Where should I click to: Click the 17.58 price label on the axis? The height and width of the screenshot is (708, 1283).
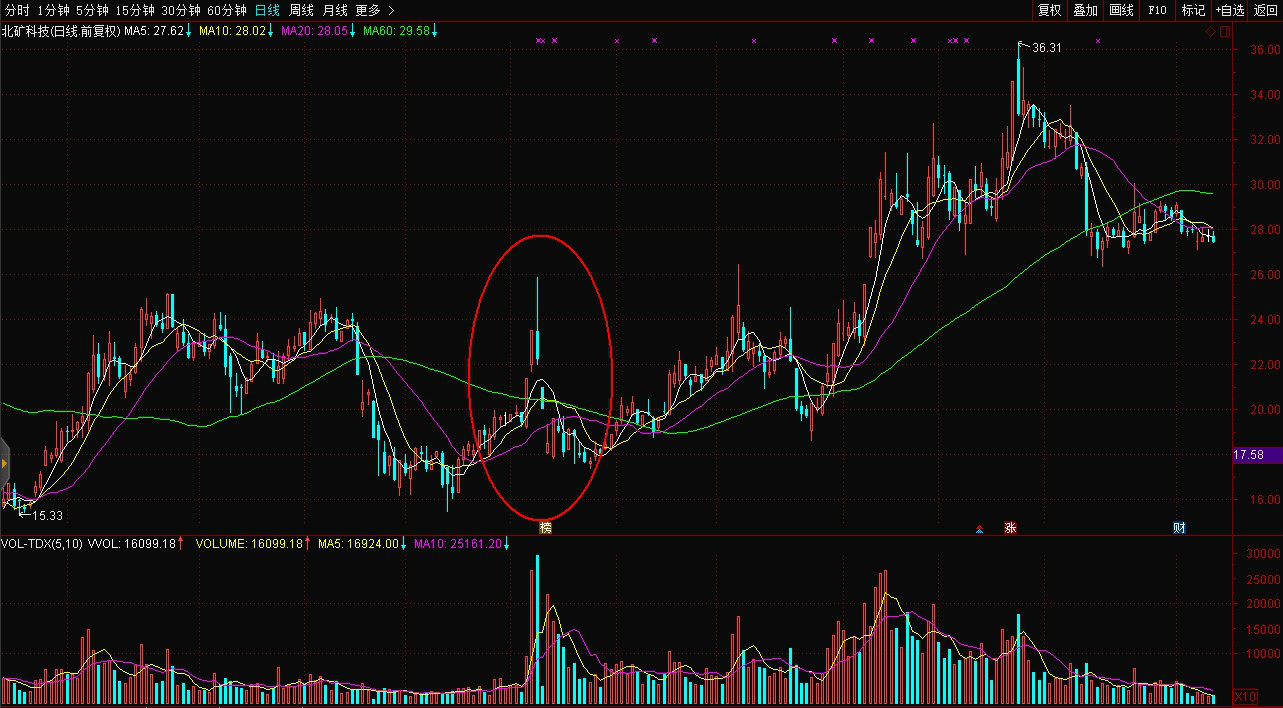[x=1249, y=455]
